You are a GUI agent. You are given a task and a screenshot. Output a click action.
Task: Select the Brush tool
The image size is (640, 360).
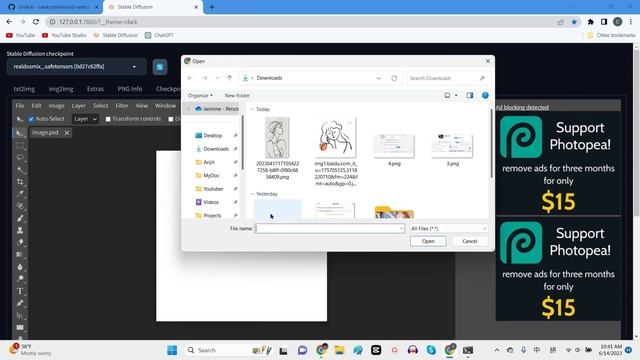pyautogui.click(x=20, y=218)
